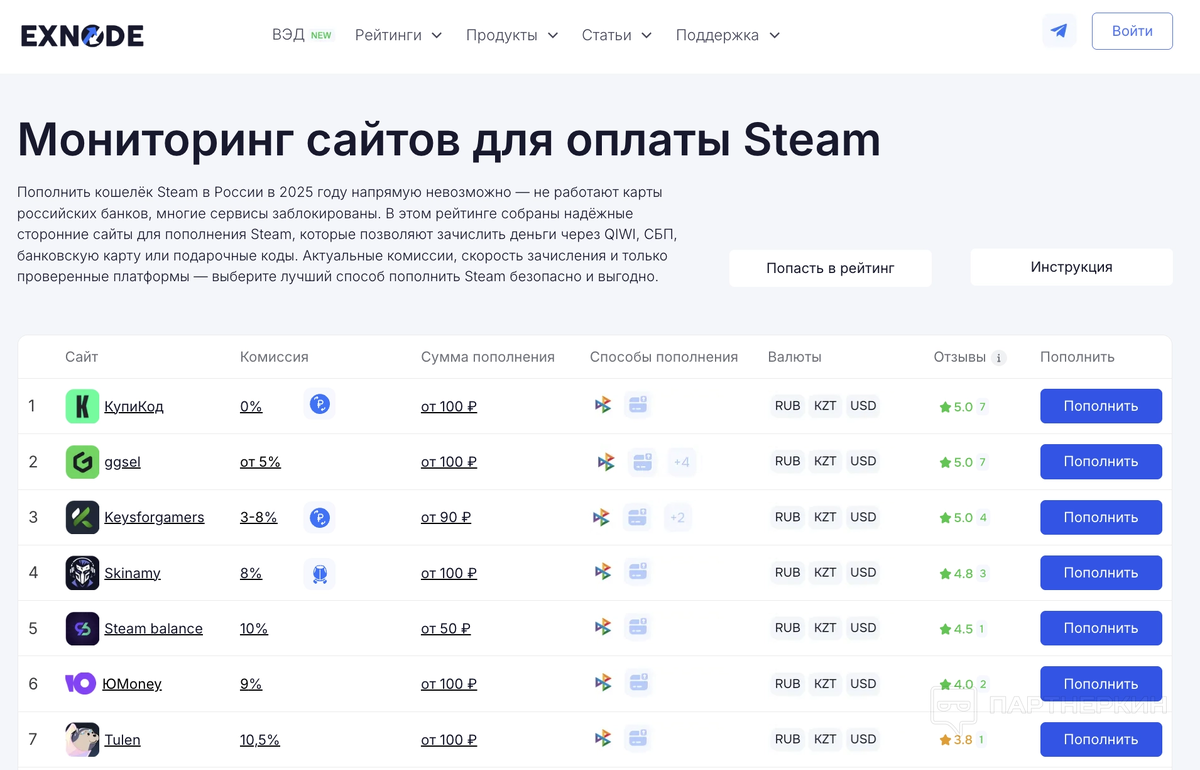Click the bank card icon in КупиКод row
1200x770 pixels.
(x=638, y=405)
